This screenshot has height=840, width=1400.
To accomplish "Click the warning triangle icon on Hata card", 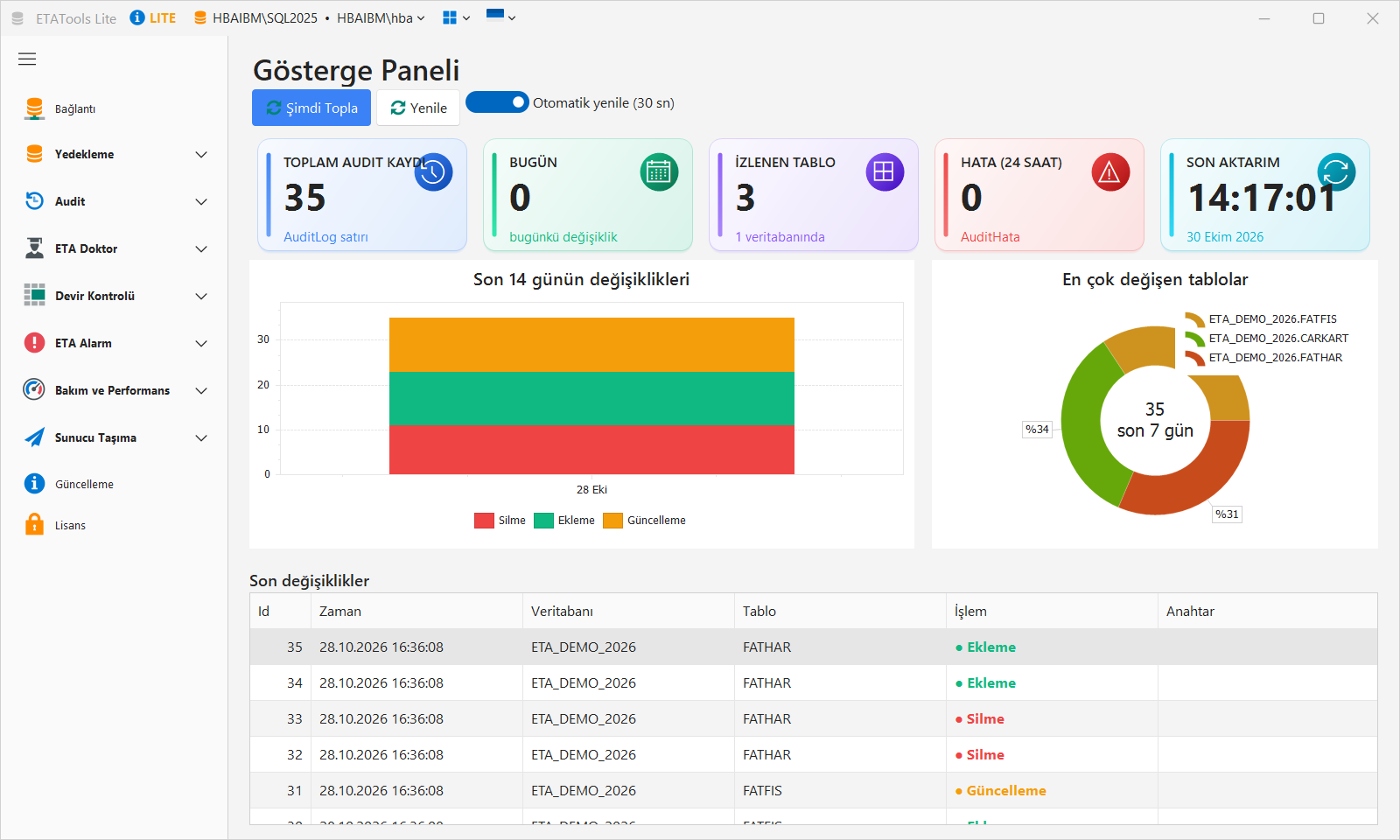I will tap(1110, 172).
